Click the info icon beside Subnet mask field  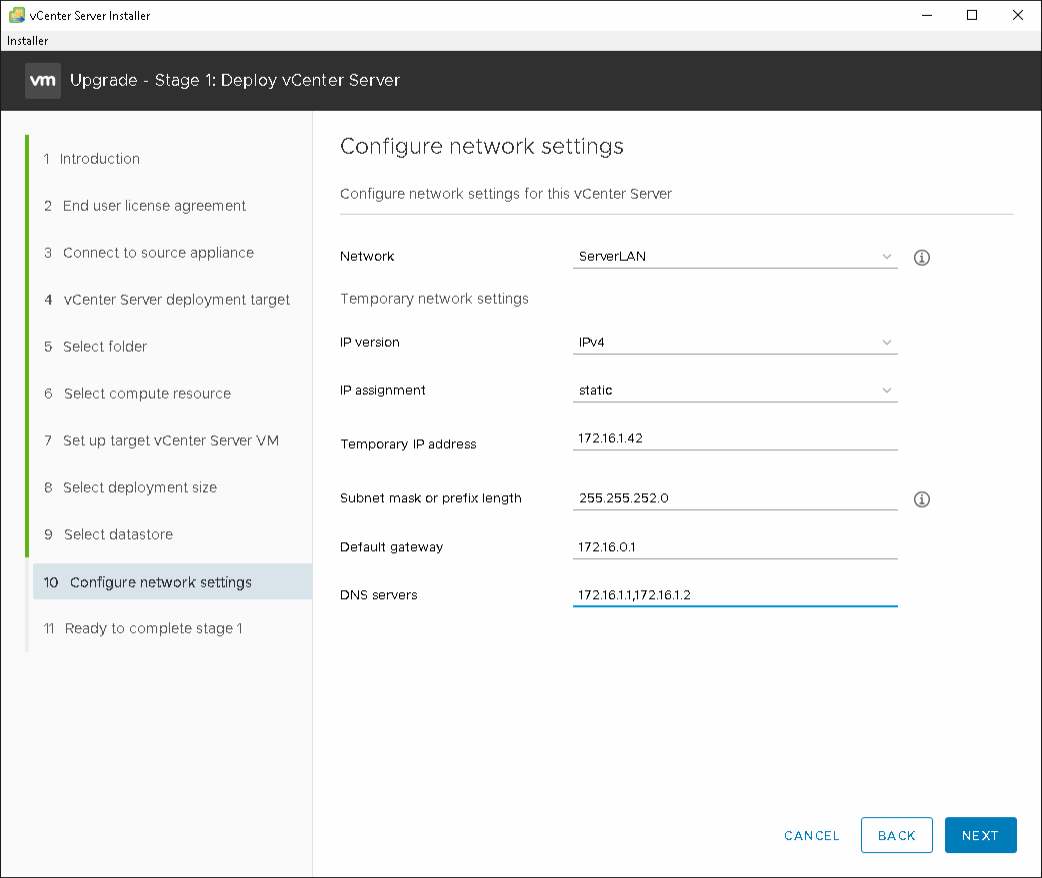pyautogui.click(x=922, y=499)
